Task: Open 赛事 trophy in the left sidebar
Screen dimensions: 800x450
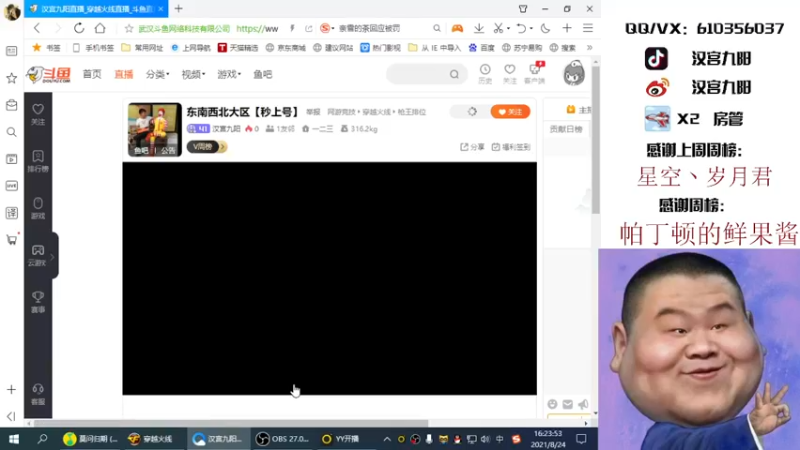Action: [38, 302]
